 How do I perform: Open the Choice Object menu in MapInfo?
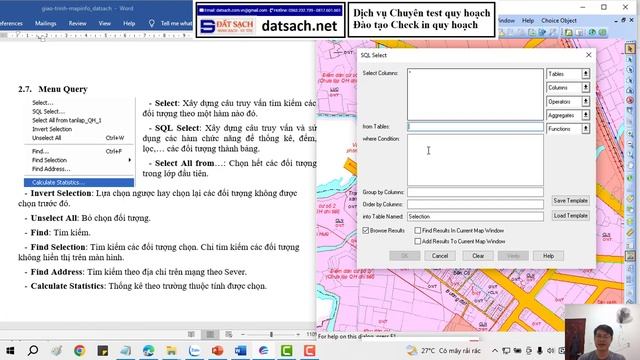559,20
